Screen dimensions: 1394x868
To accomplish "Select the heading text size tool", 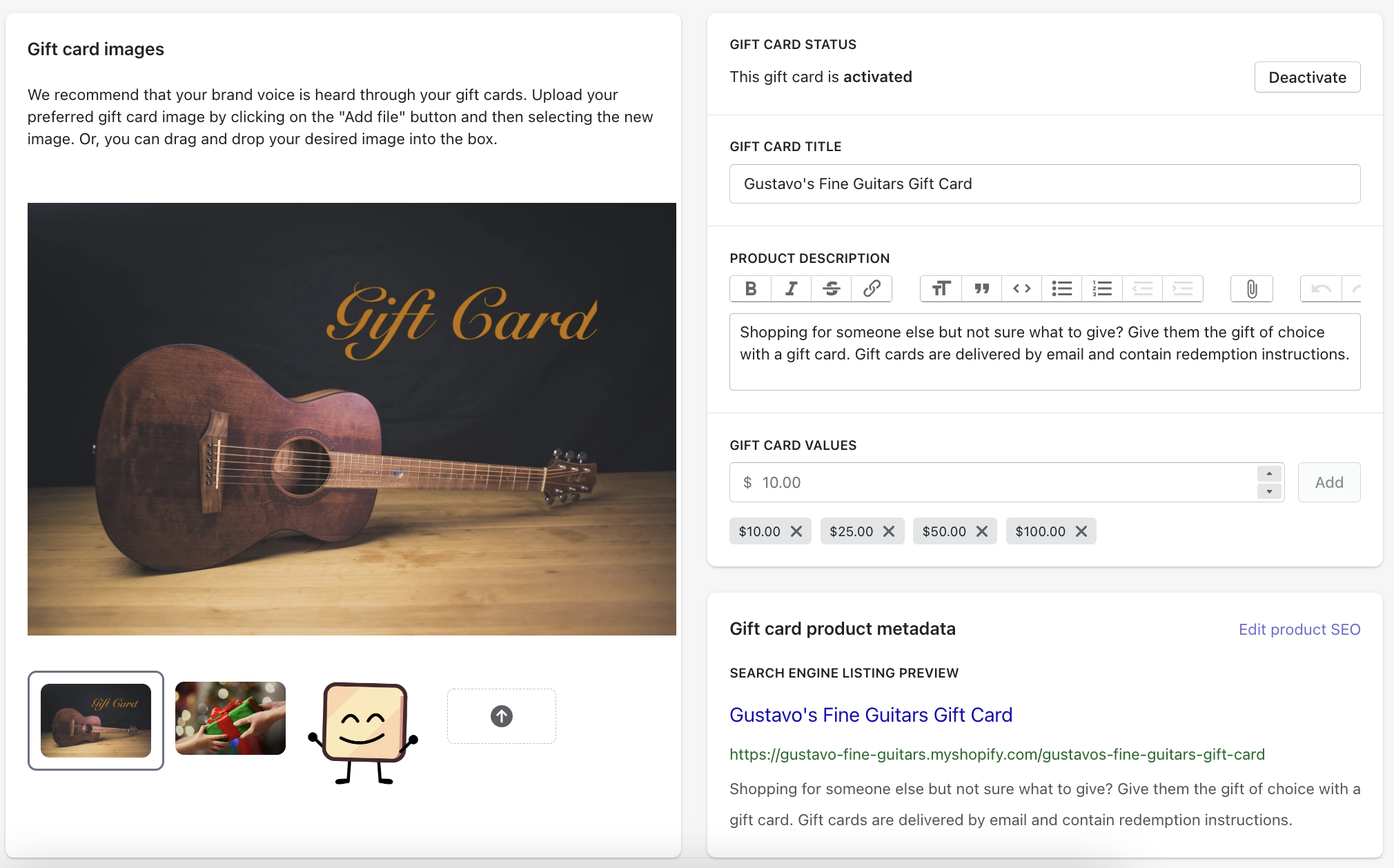I will pyautogui.click(x=941, y=288).
